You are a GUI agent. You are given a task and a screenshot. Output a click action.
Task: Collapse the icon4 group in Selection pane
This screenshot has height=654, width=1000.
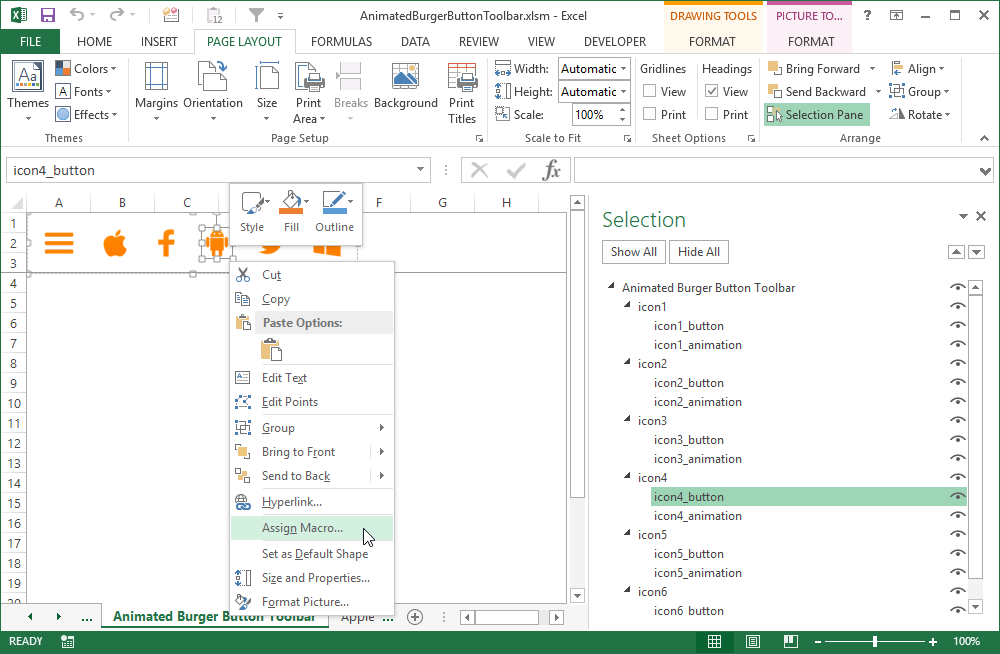coord(627,477)
